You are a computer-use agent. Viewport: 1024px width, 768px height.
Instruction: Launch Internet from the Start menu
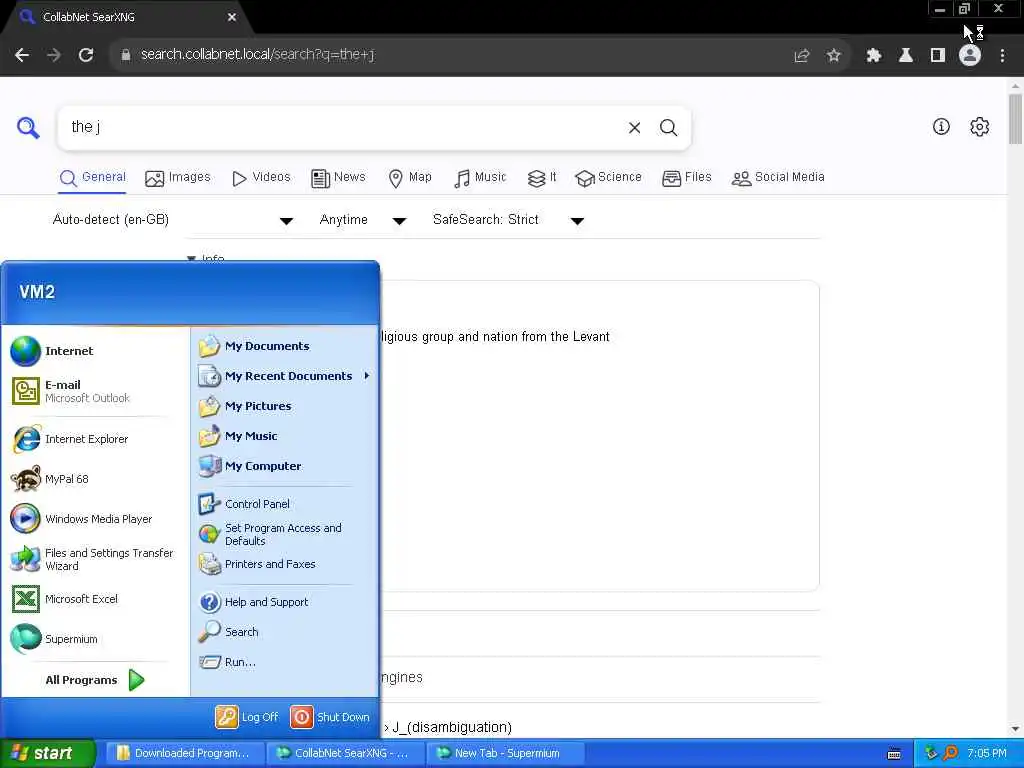[x=95, y=351]
